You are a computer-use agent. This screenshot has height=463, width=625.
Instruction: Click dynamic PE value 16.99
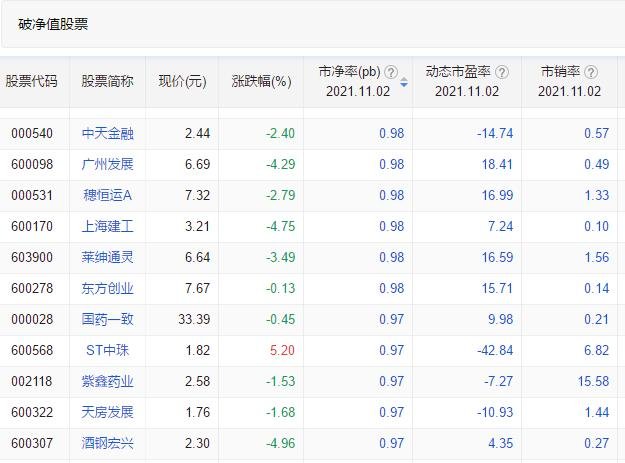[x=497, y=195]
